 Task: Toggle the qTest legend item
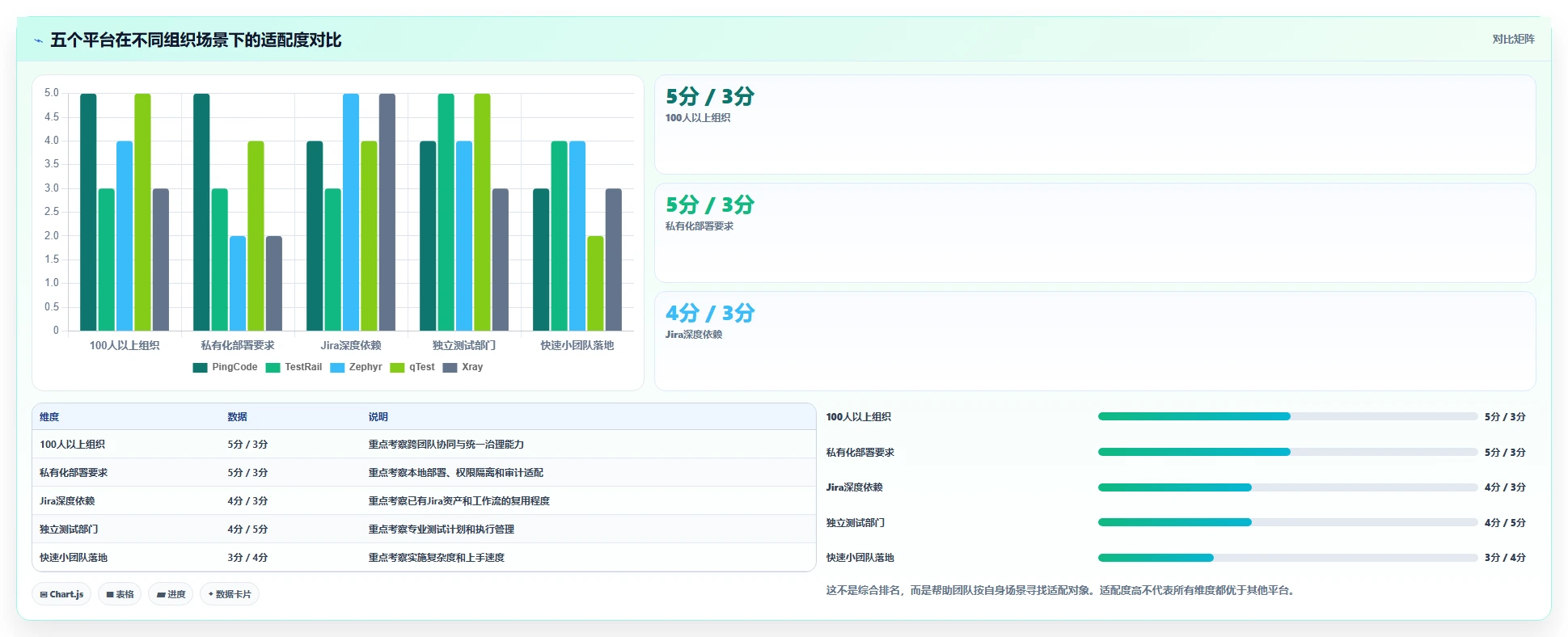click(x=412, y=367)
